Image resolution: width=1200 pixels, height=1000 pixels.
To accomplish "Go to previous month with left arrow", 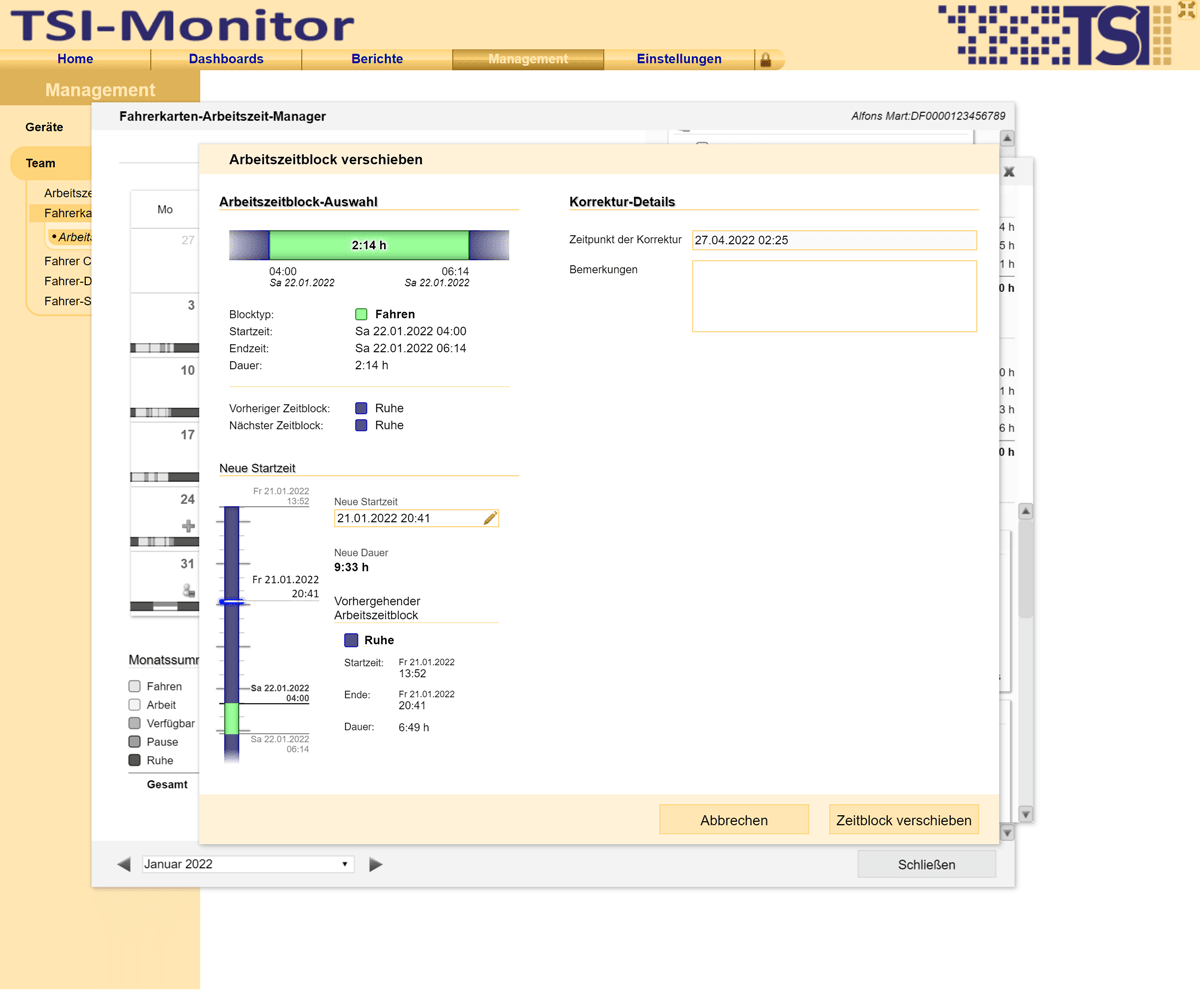I will [124, 864].
